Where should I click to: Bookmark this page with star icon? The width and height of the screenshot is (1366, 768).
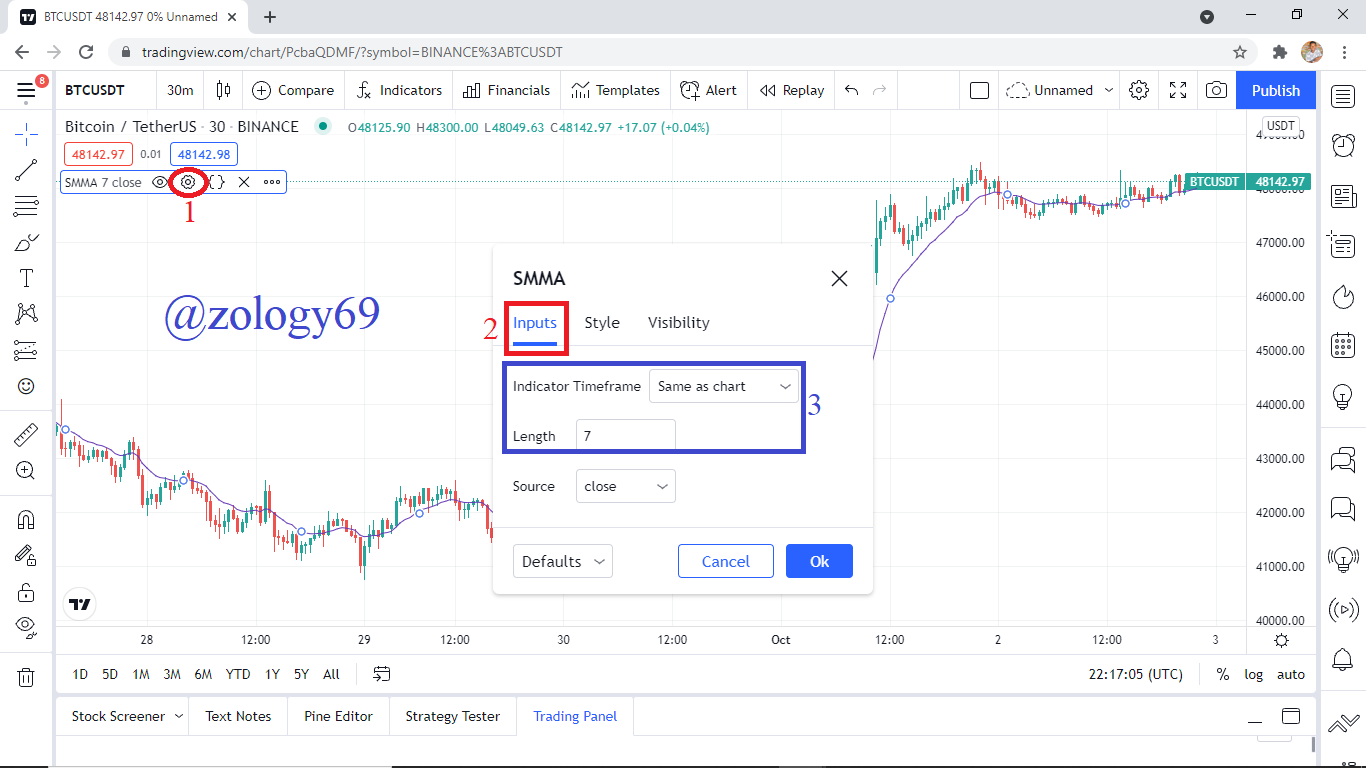click(x=1240, y=52)
